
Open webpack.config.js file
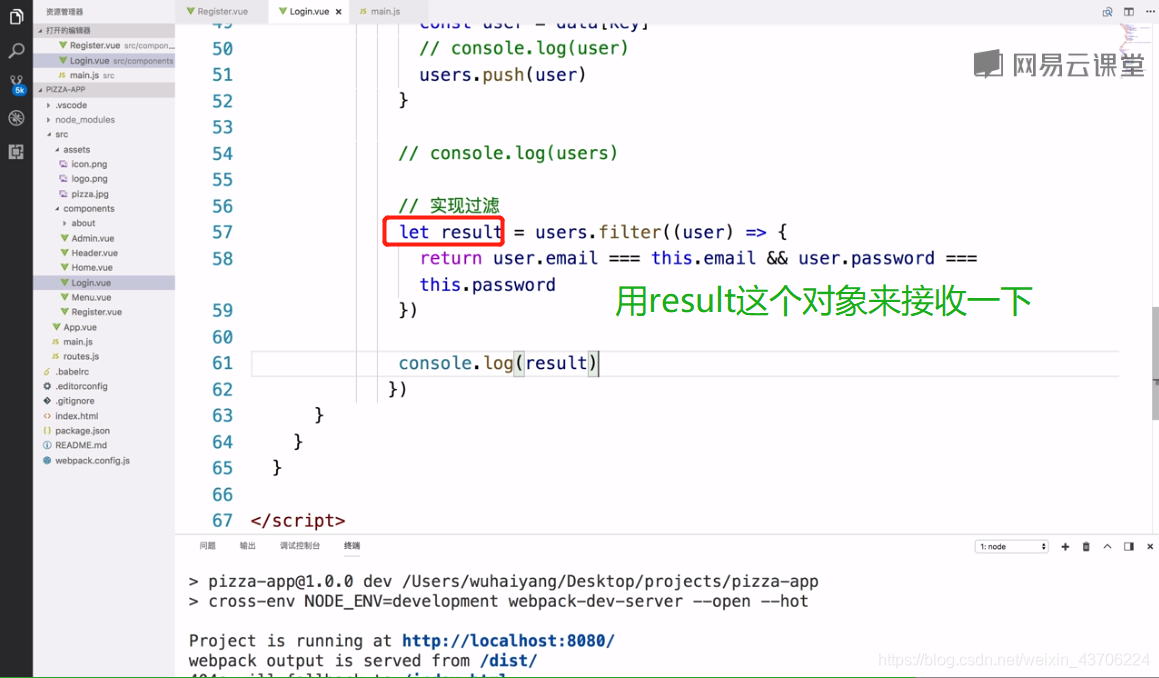pos(103,460)
